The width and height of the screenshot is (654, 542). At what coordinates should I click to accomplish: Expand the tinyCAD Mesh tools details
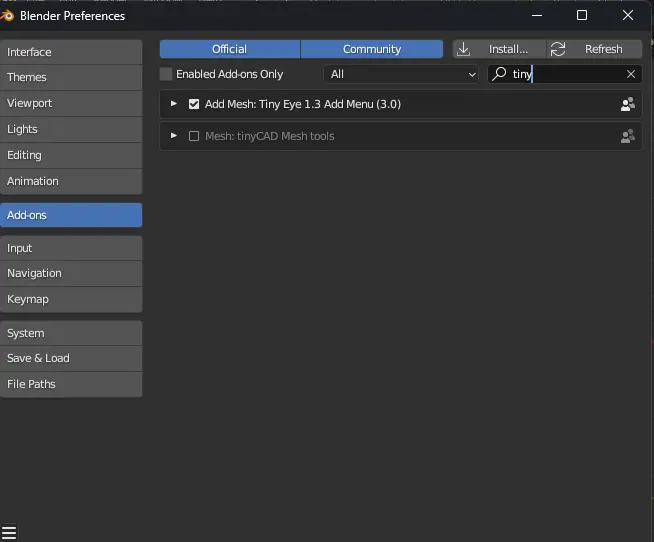[174, 136]
